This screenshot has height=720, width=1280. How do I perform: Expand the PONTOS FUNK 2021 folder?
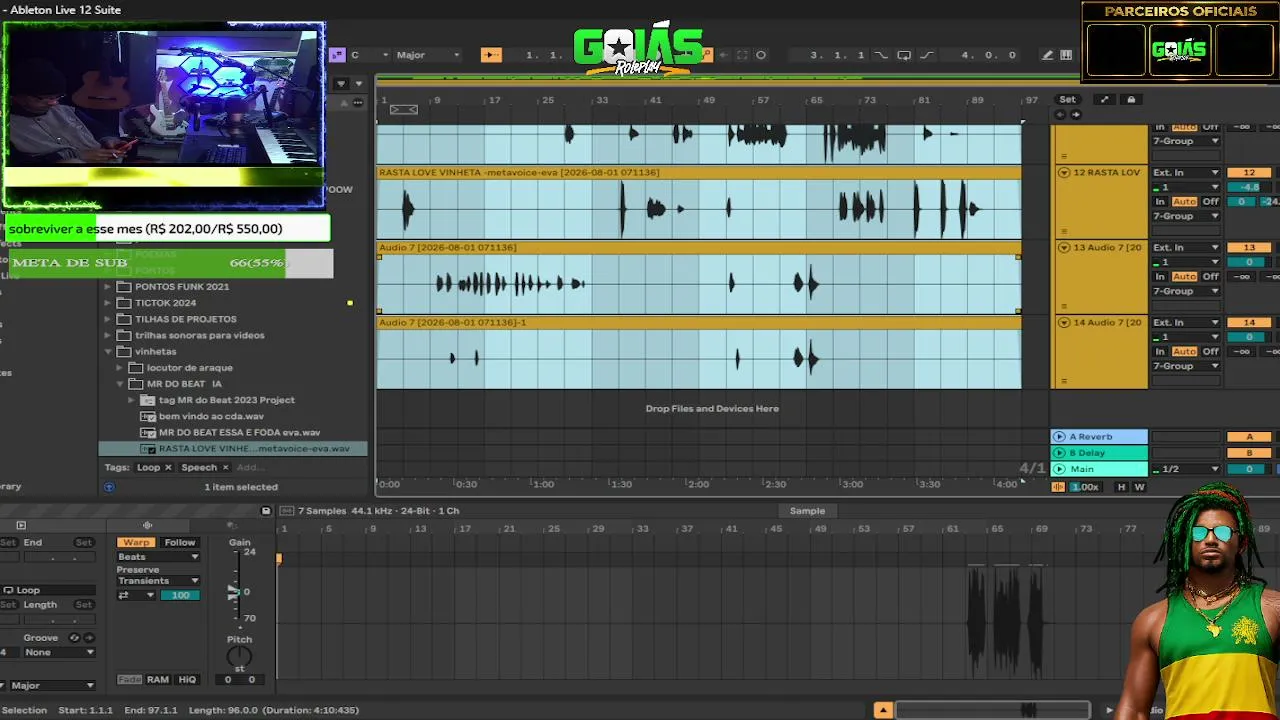pos(108,287)
